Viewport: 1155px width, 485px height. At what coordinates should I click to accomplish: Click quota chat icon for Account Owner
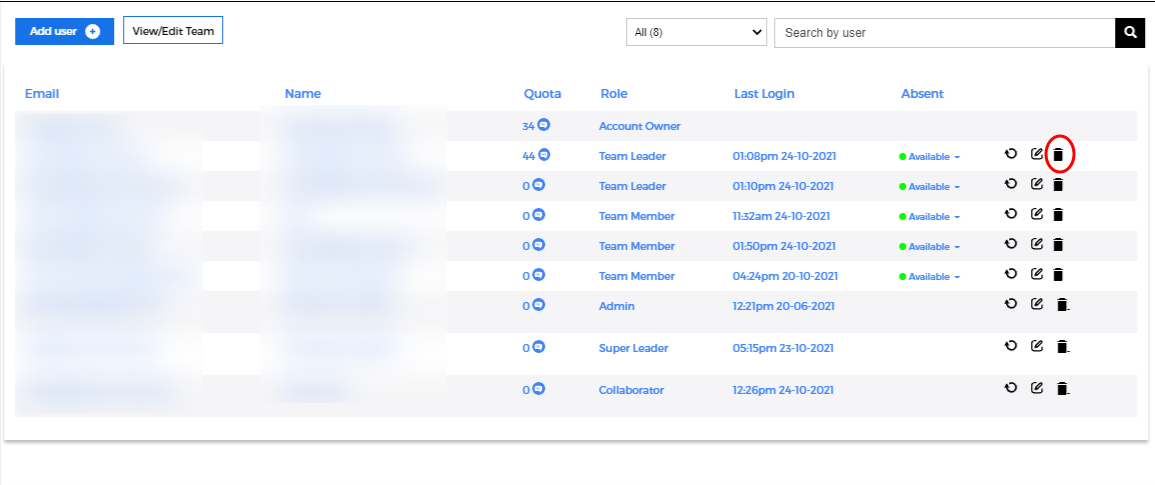point(543,126)
